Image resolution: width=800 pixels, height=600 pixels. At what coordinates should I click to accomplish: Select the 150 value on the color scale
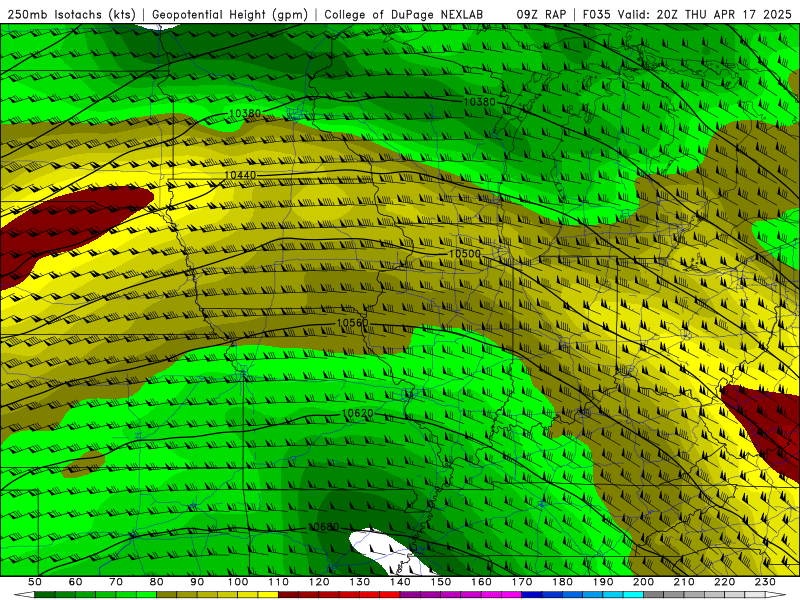(x=441, y=582)
